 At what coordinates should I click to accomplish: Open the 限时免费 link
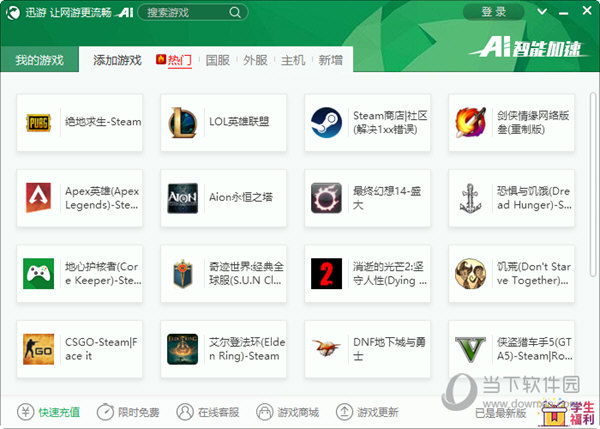139,412
